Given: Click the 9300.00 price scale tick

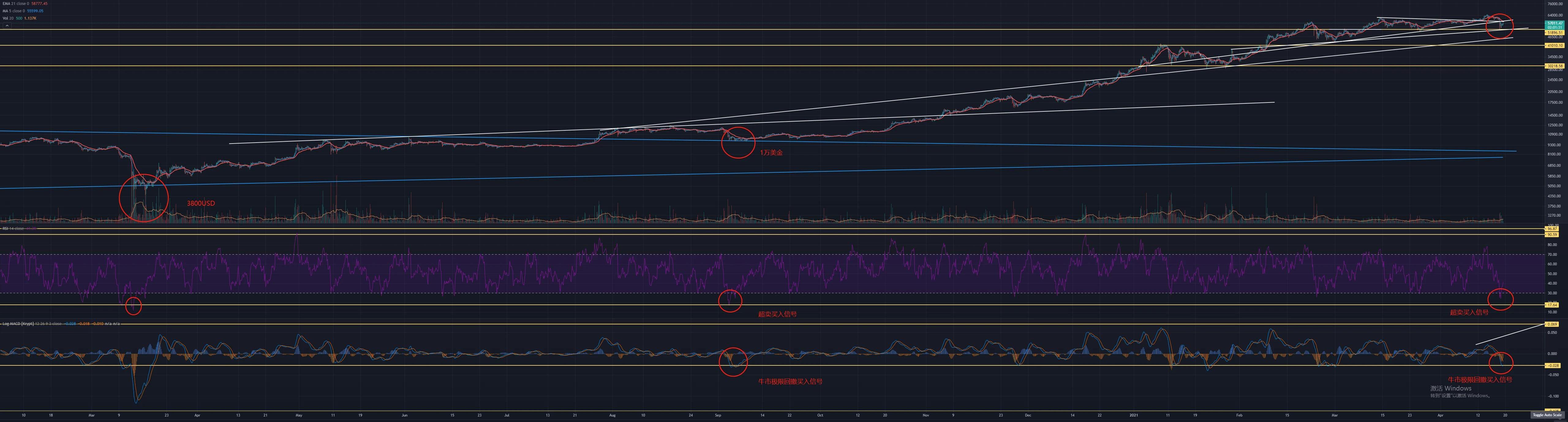Looking at the screenshot, I should [1554, 145].
